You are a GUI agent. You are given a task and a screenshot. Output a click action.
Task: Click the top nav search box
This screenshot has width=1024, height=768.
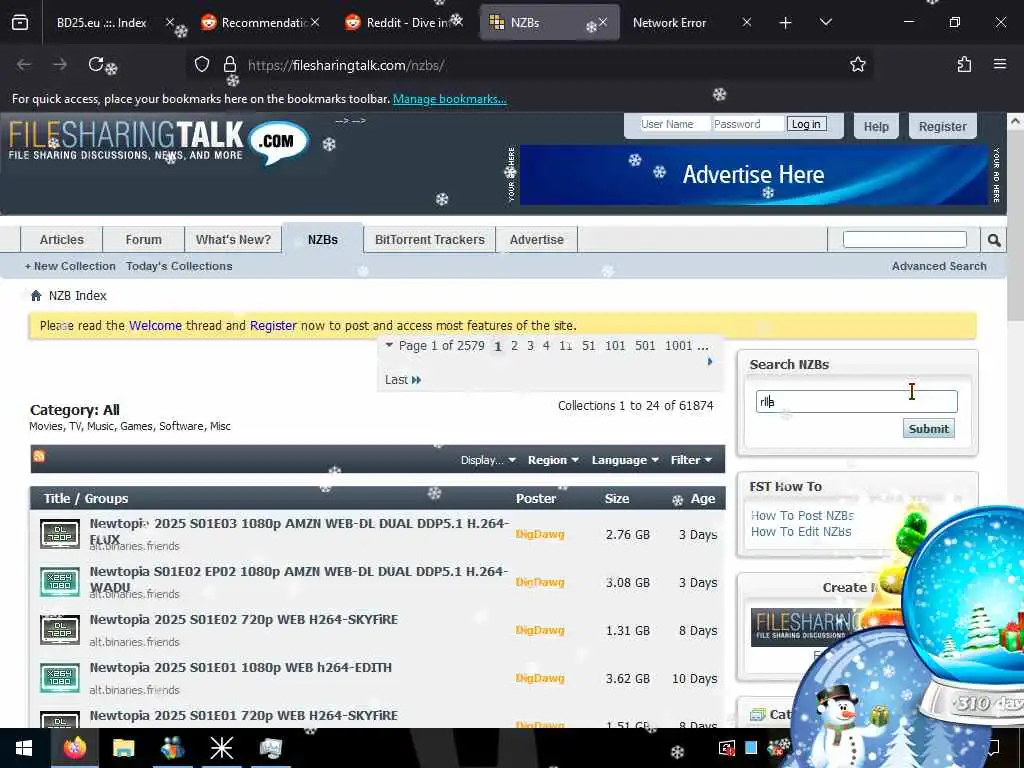[x=904, y=240]
